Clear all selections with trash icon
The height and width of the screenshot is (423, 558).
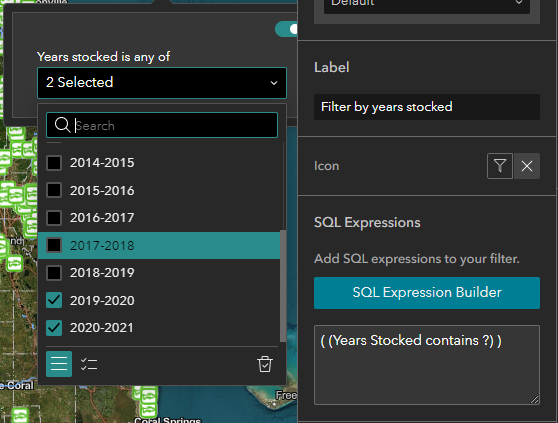point(265,364)
